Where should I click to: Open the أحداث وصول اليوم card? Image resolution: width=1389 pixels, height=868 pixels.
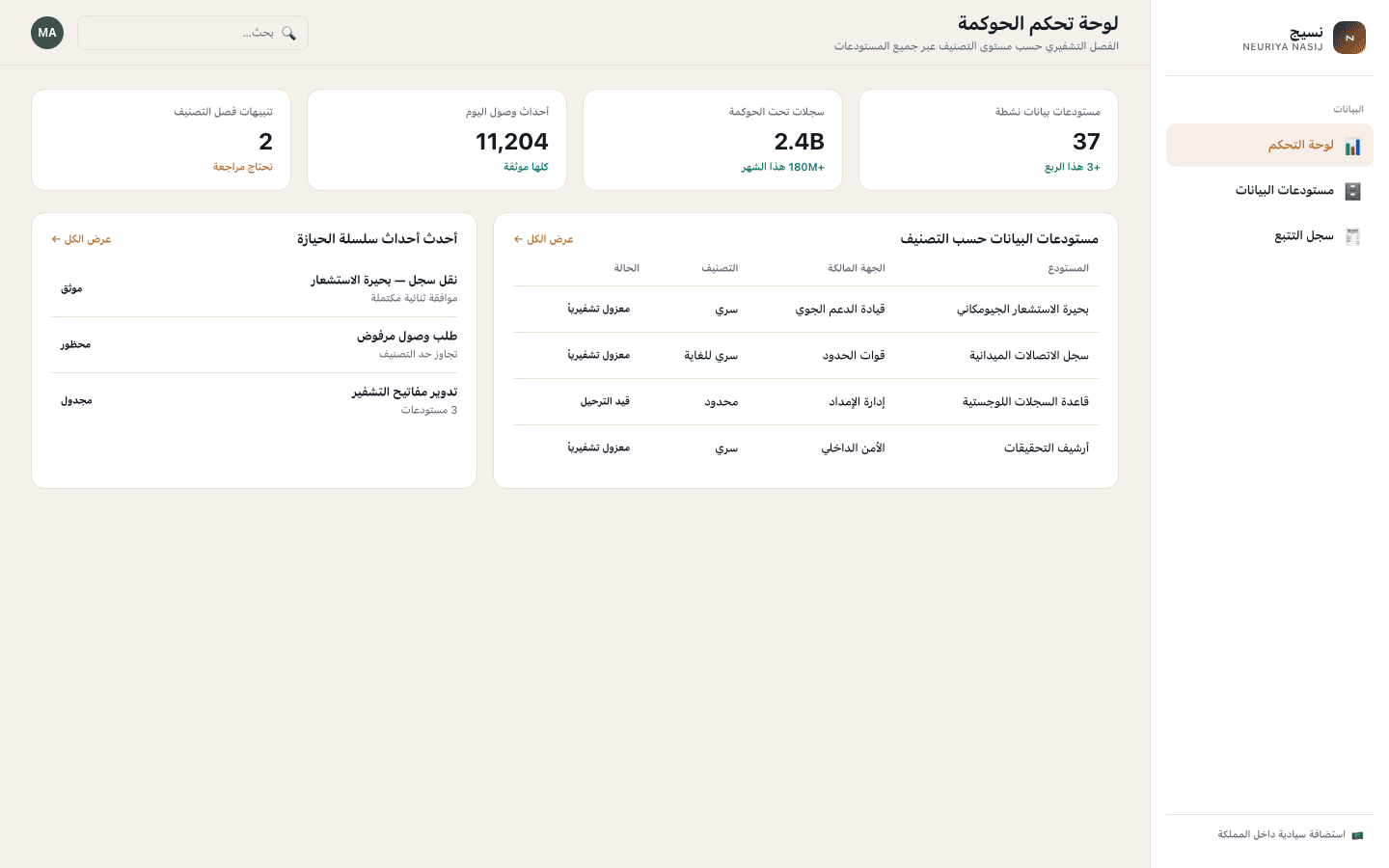[437, 140]
